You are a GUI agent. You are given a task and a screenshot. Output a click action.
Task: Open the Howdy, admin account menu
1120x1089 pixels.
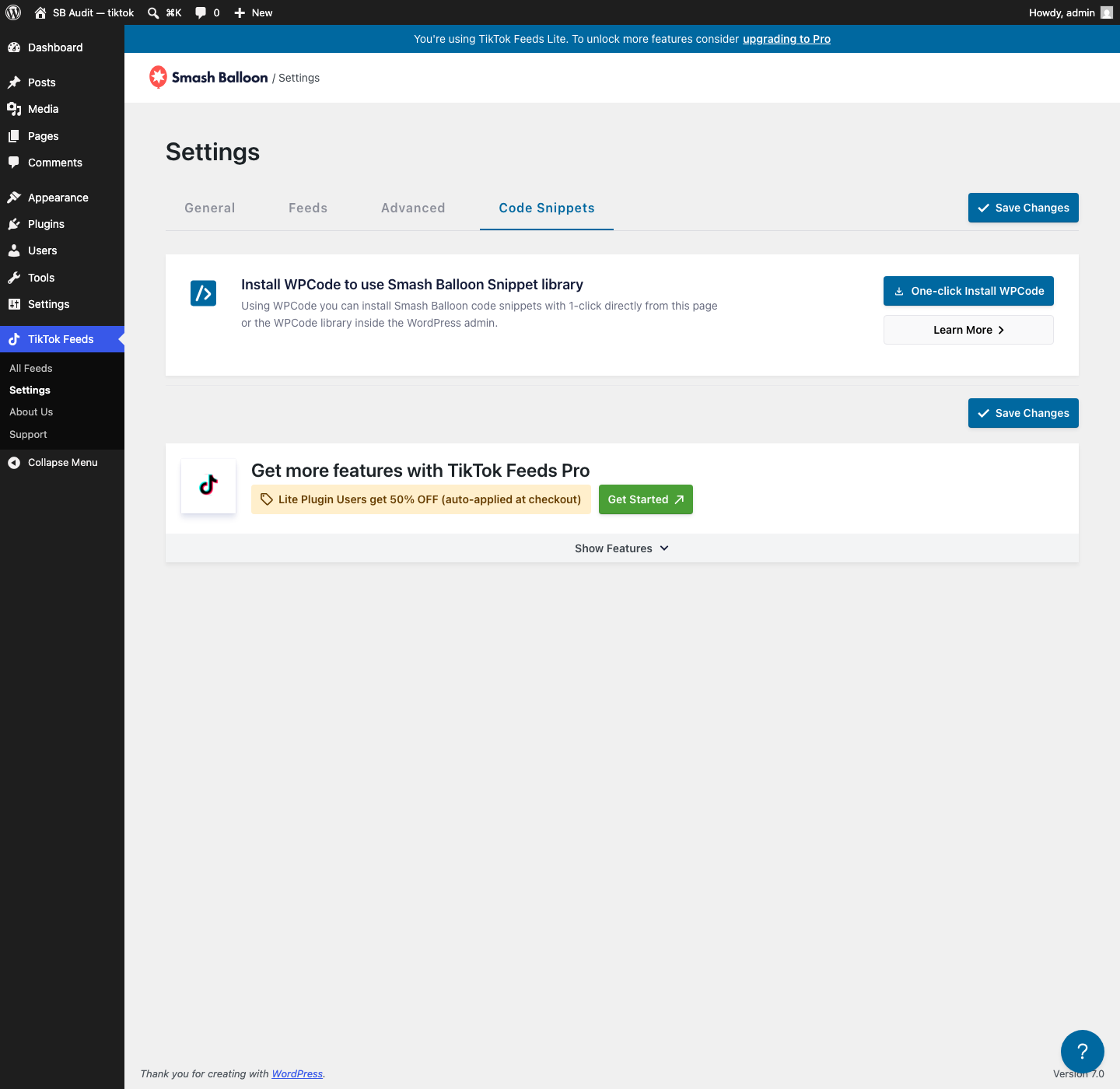[1071, 12]
